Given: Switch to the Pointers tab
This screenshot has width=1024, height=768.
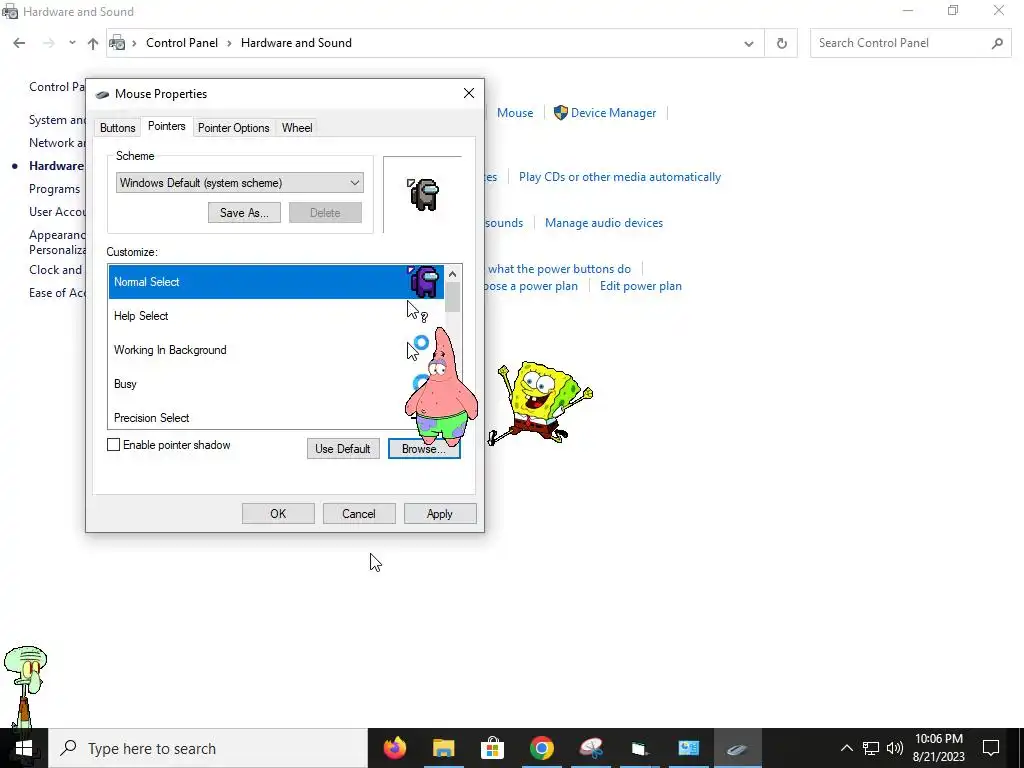Looking at the screenshot, I should click(x=167, y=126).
